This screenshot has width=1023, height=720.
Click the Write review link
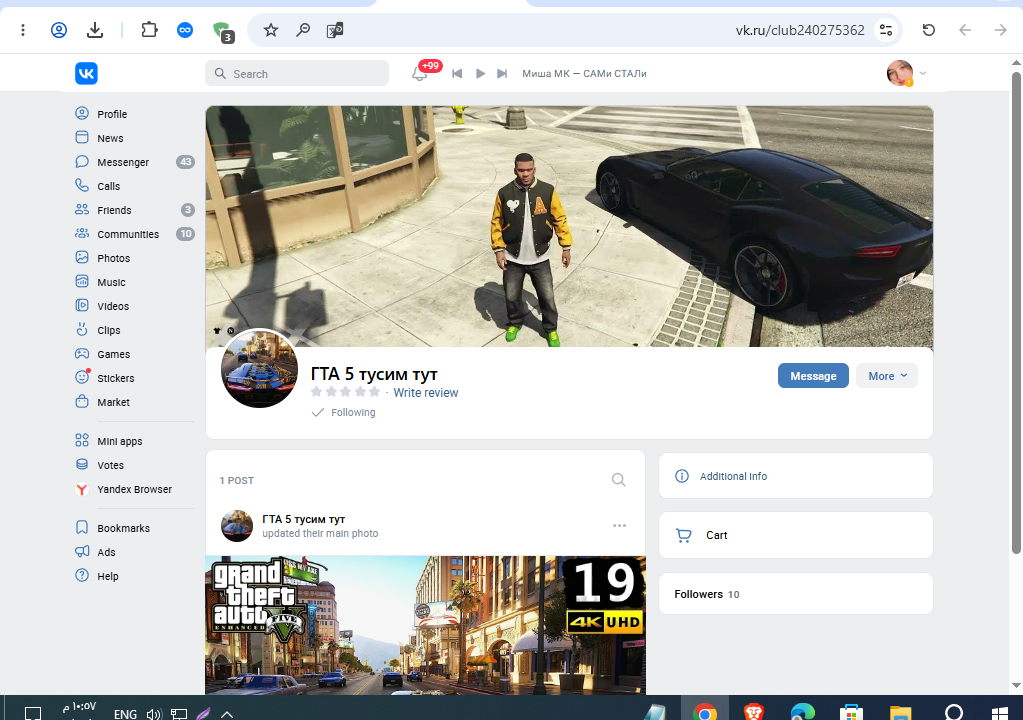[425, 393]
